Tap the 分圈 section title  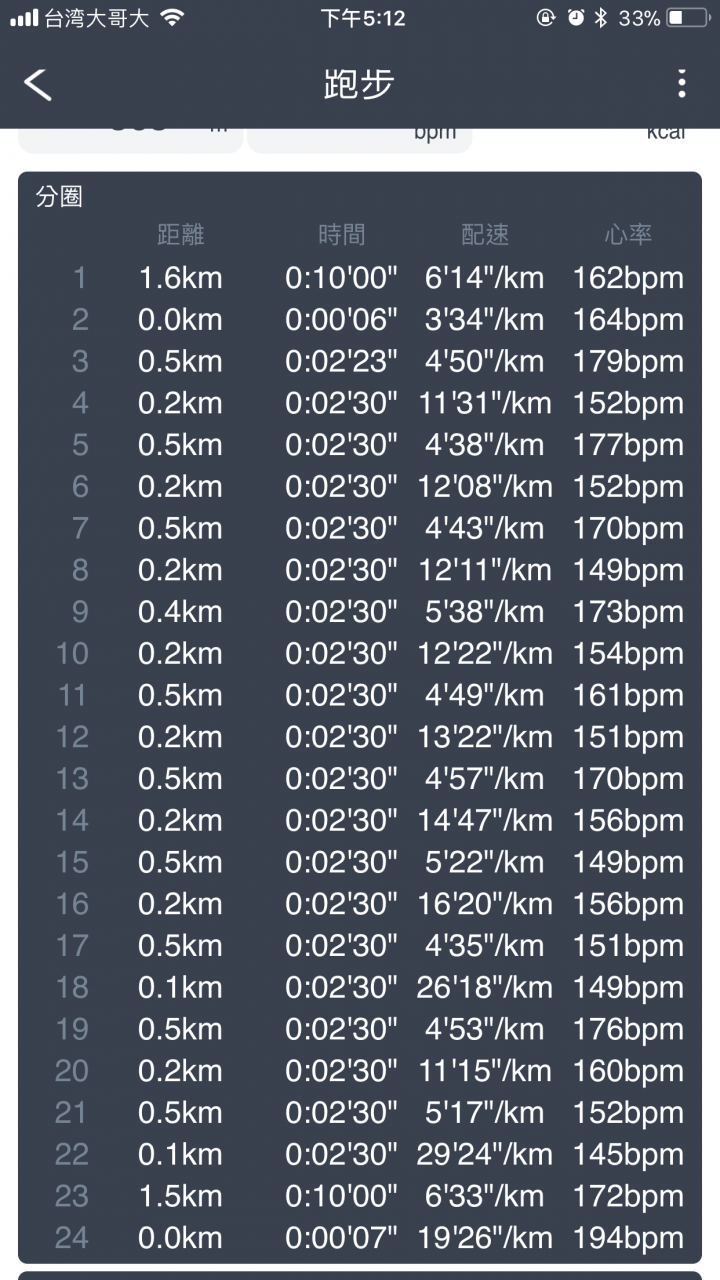[59, 197]
